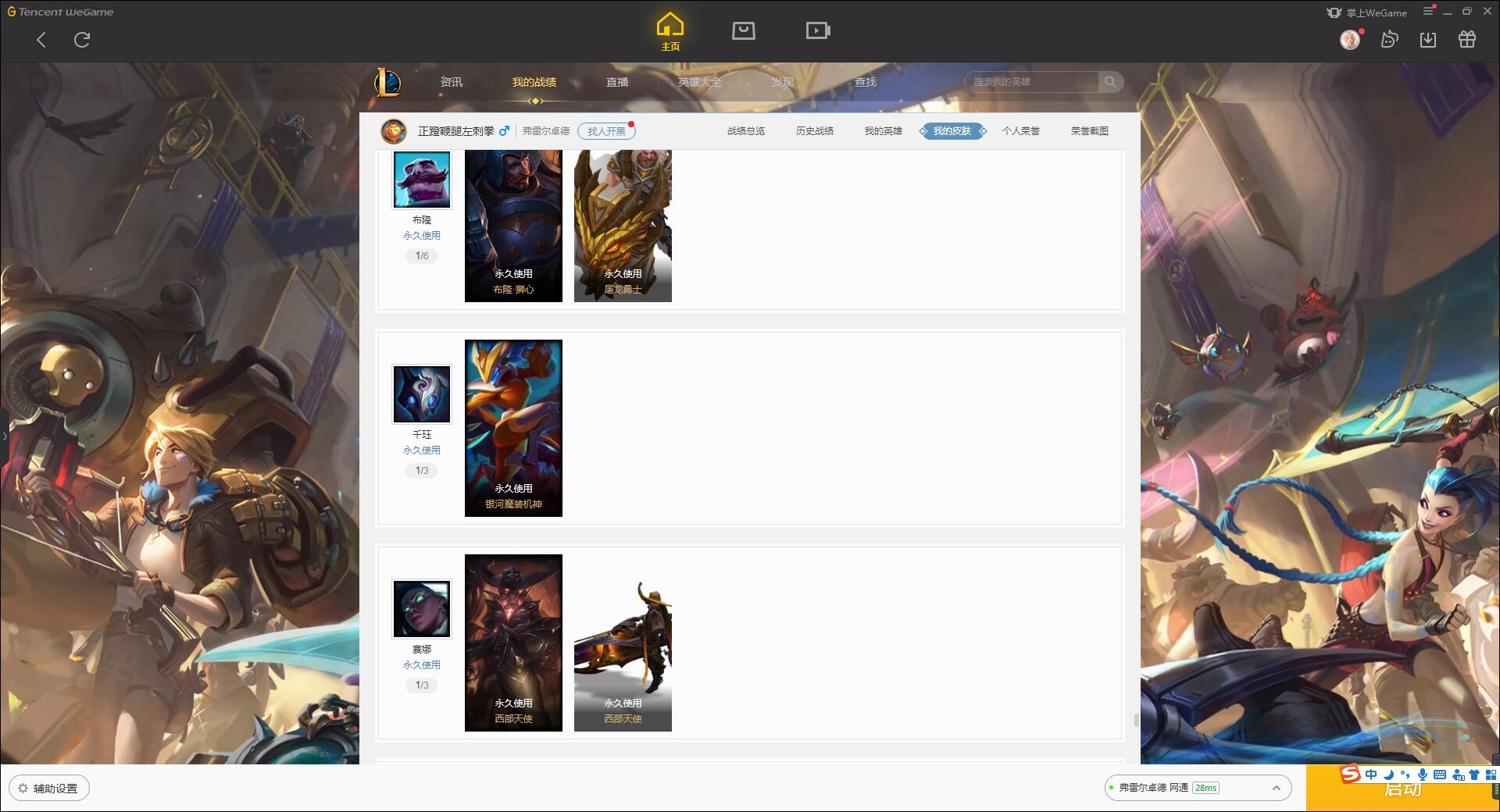This screenshot has width=1500, height=812.
Task: Click the 1/3 skin count under 赛娜
Action: pyautogui.click(x=422, y=686)
